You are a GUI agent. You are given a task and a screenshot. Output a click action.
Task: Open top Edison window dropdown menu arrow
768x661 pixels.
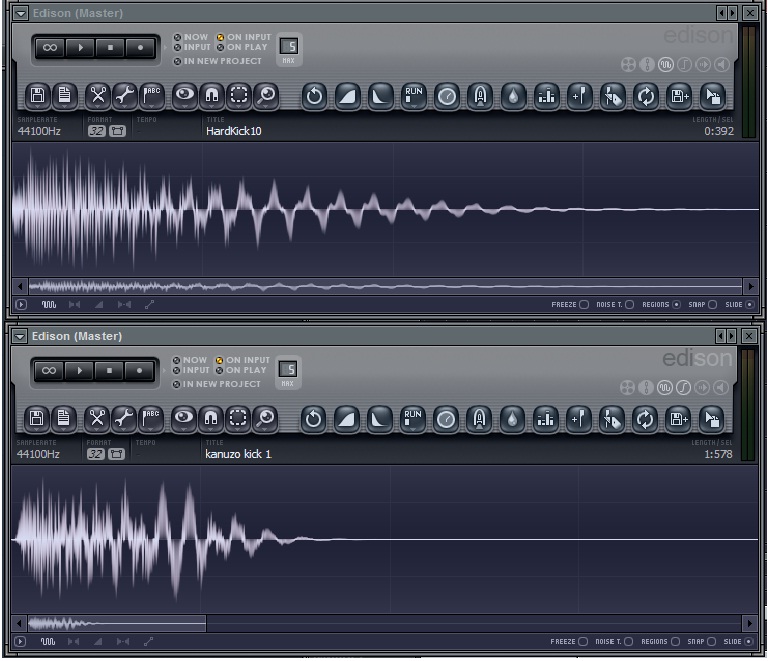click(20, 13)
